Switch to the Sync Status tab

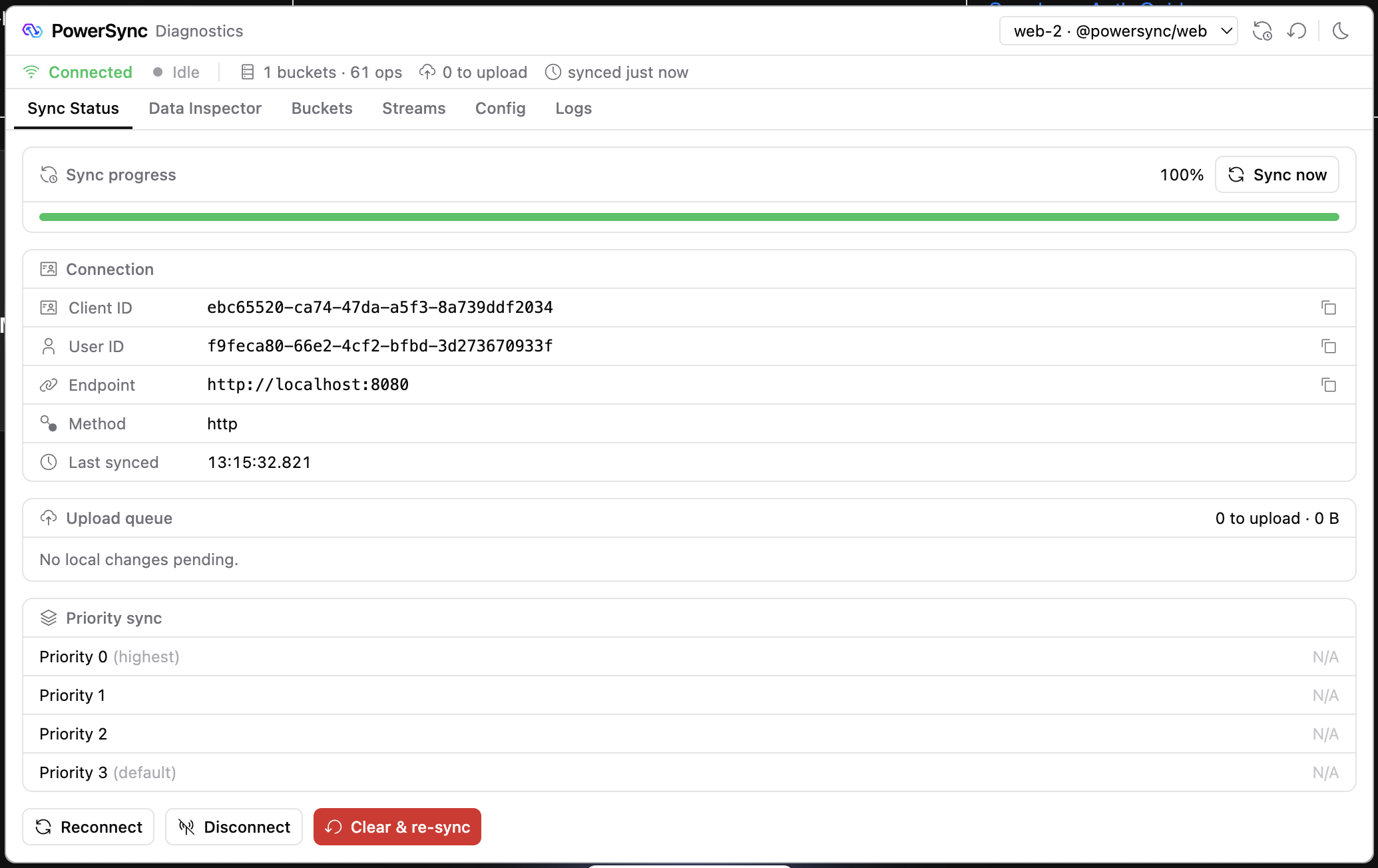click(x=73, y=108)
